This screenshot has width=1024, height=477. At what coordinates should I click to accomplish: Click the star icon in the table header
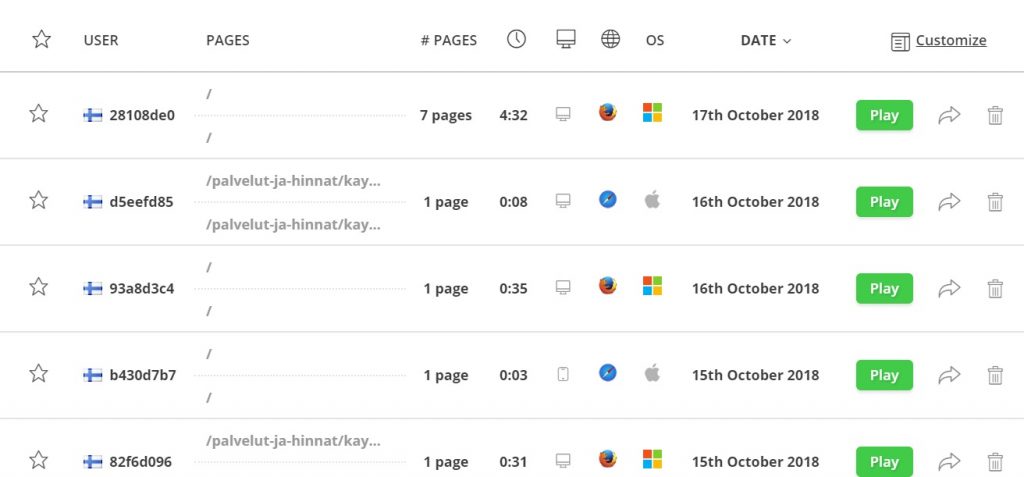tap(41, 40)
